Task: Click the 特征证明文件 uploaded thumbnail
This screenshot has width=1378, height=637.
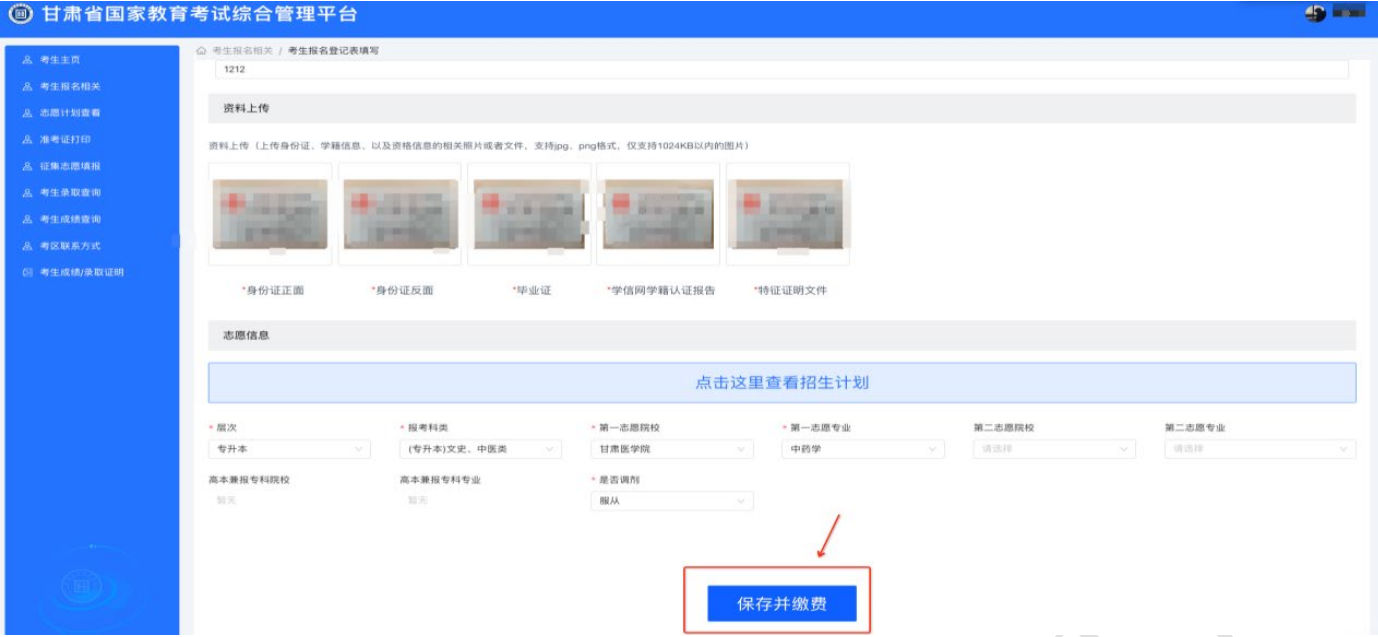Action: point(788,214)
